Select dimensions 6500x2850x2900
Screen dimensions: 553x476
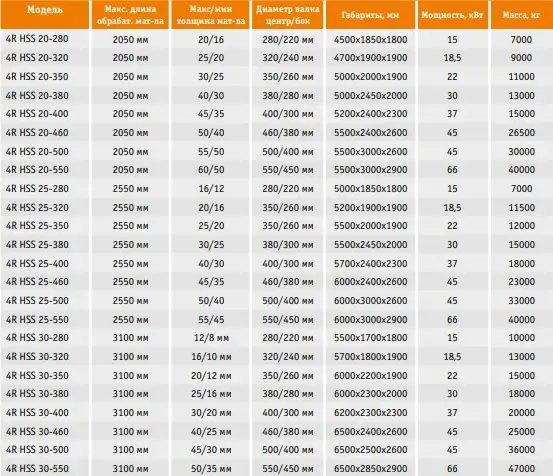370,469
